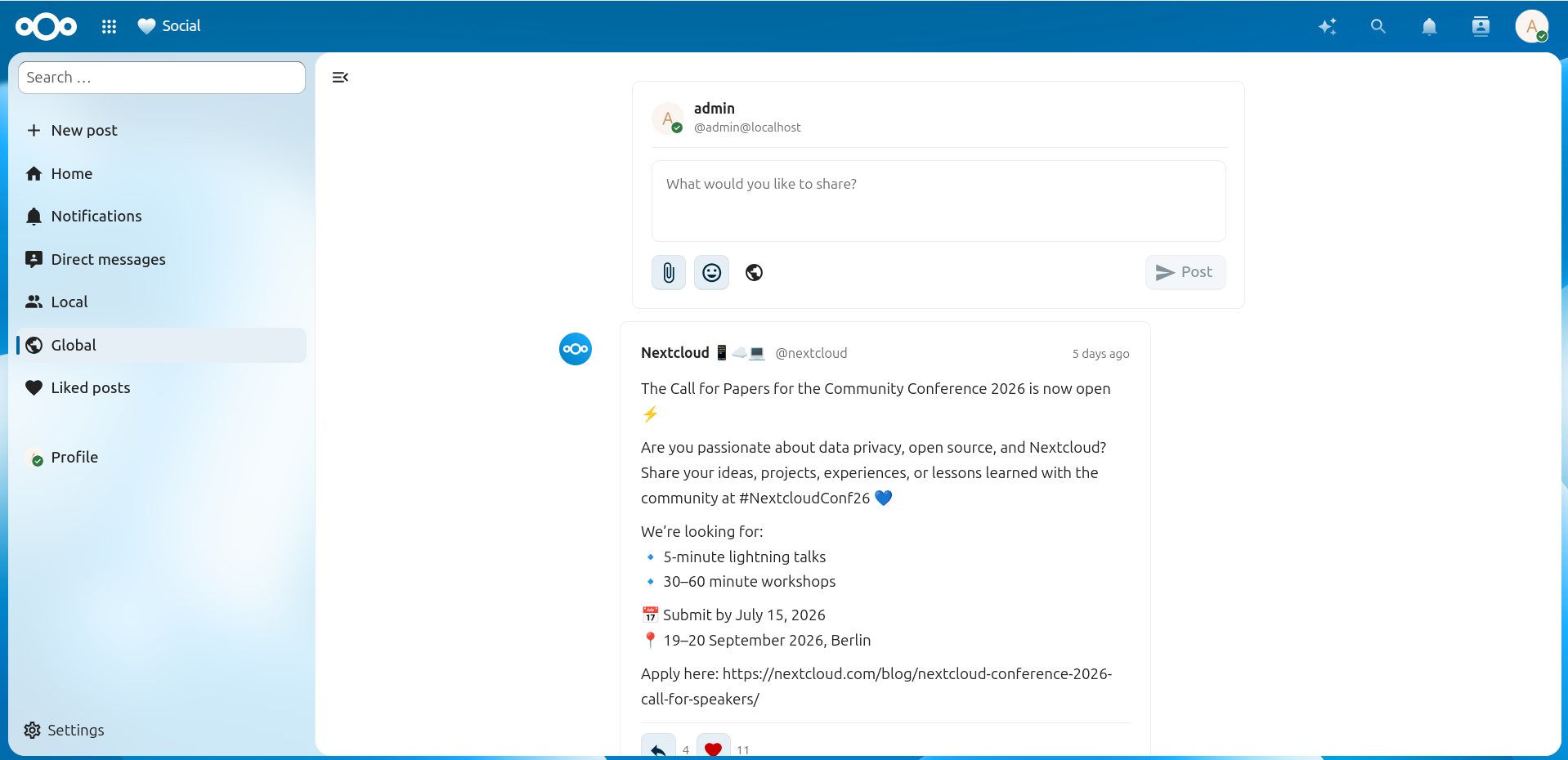Screen dimensions: 1568x760
Task: Open the notifications bell in header
Action: 1429,26
